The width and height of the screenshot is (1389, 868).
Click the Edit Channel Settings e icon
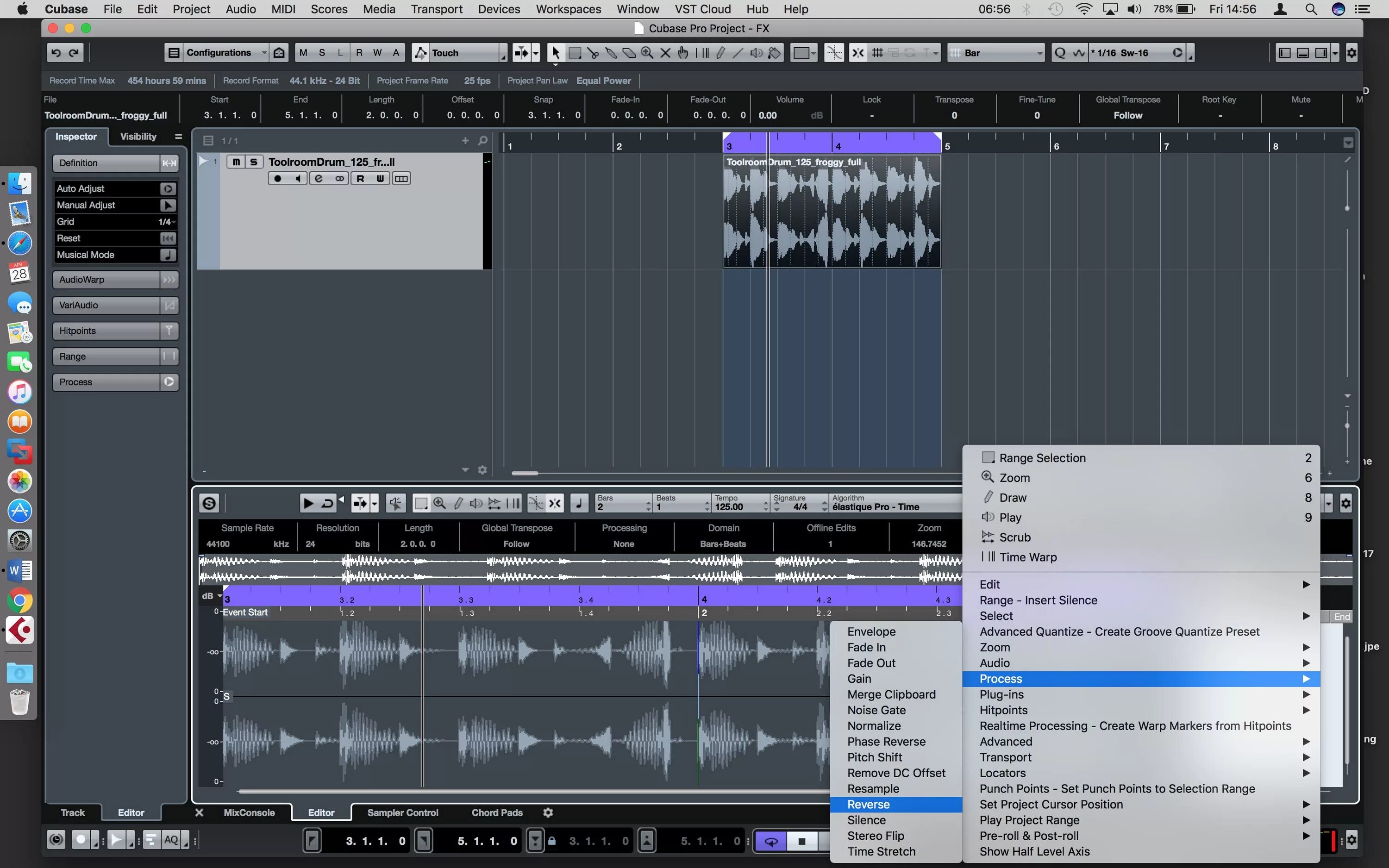click(x=318, y=179)
